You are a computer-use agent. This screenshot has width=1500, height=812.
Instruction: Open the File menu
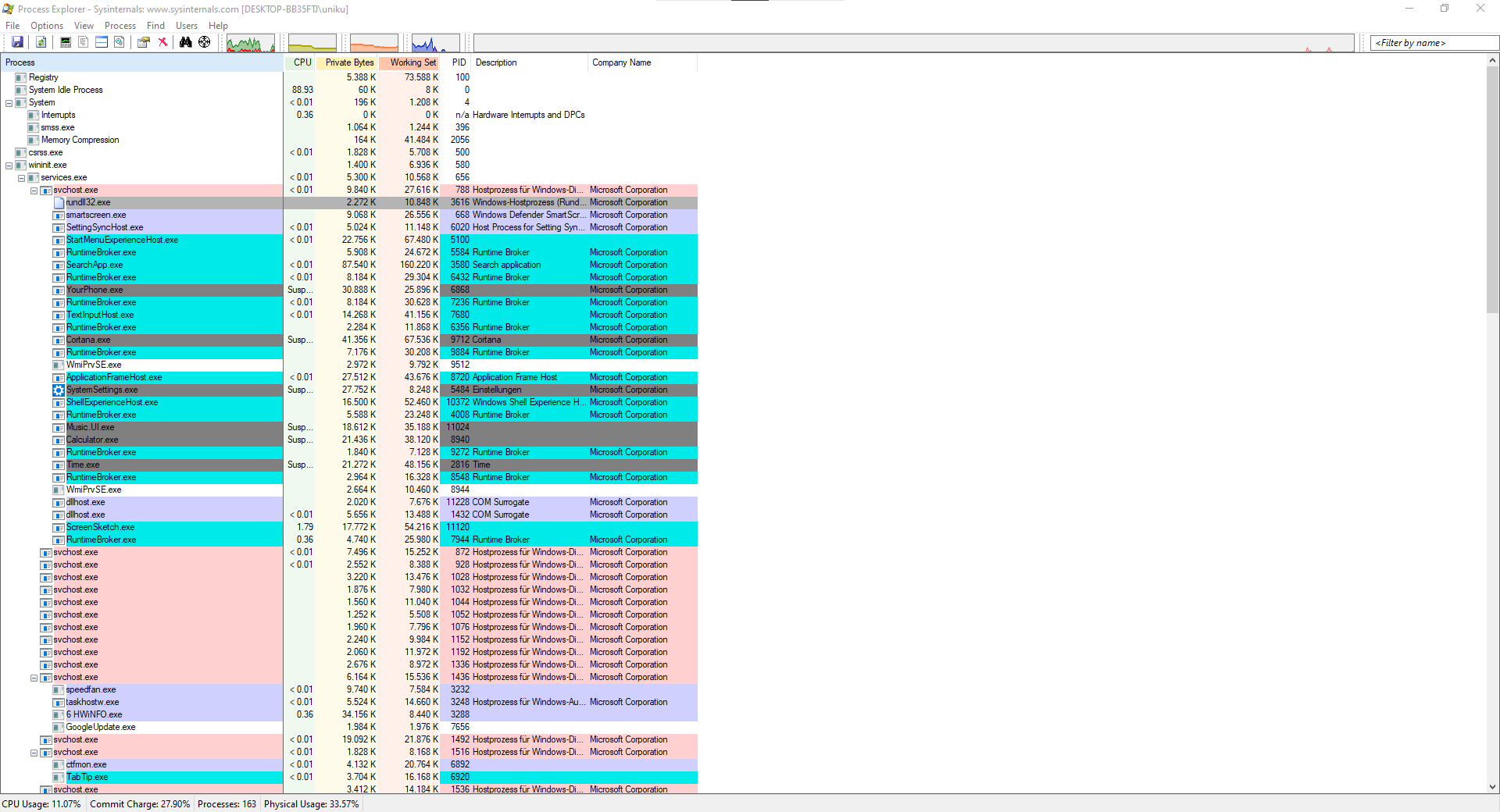12,26
